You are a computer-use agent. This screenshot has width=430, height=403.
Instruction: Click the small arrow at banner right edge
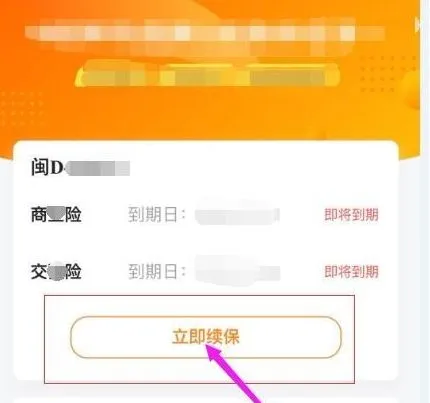coord(417,25)
